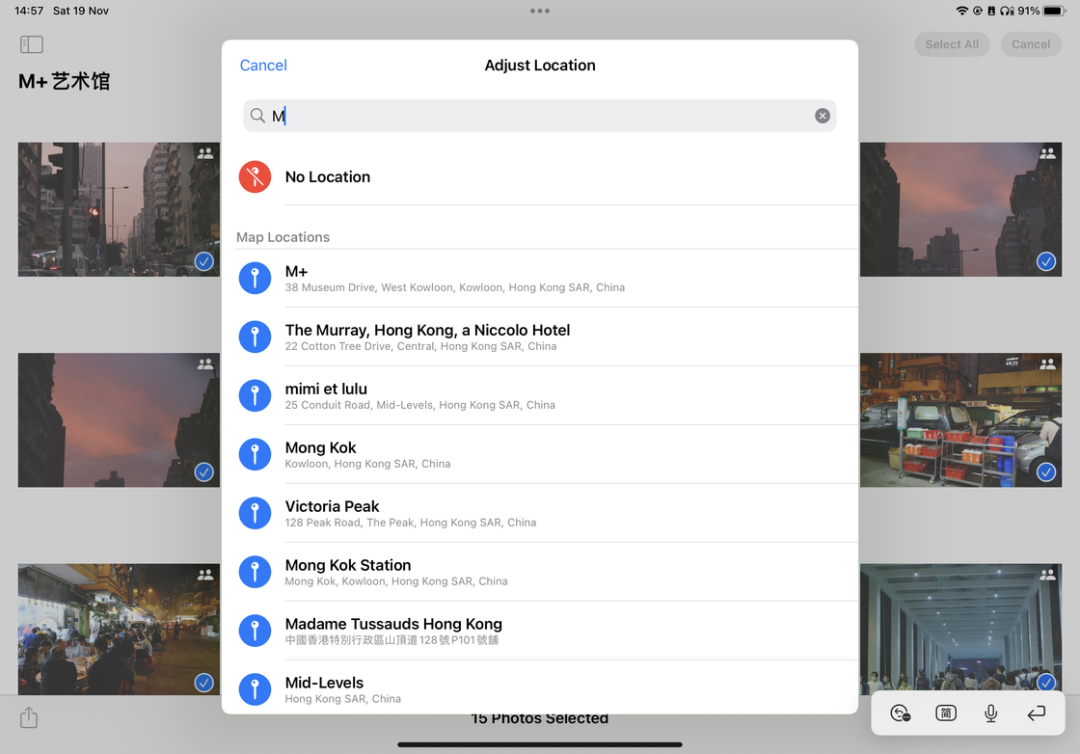Click the pin icon beside Mid-Levels
The width and height of the screenshot is (1080, 754).
pos(255,689)
